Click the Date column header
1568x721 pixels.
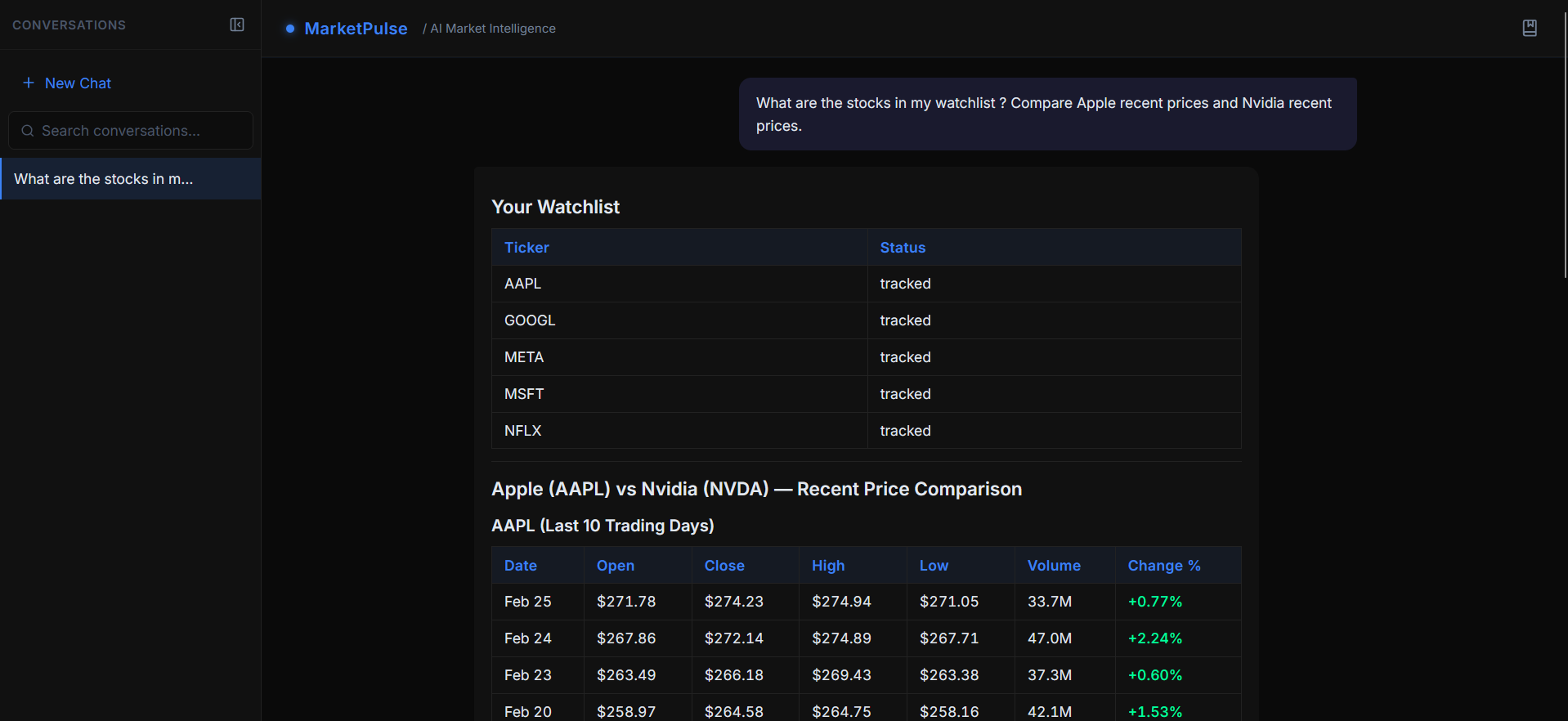tap(521, 566)
